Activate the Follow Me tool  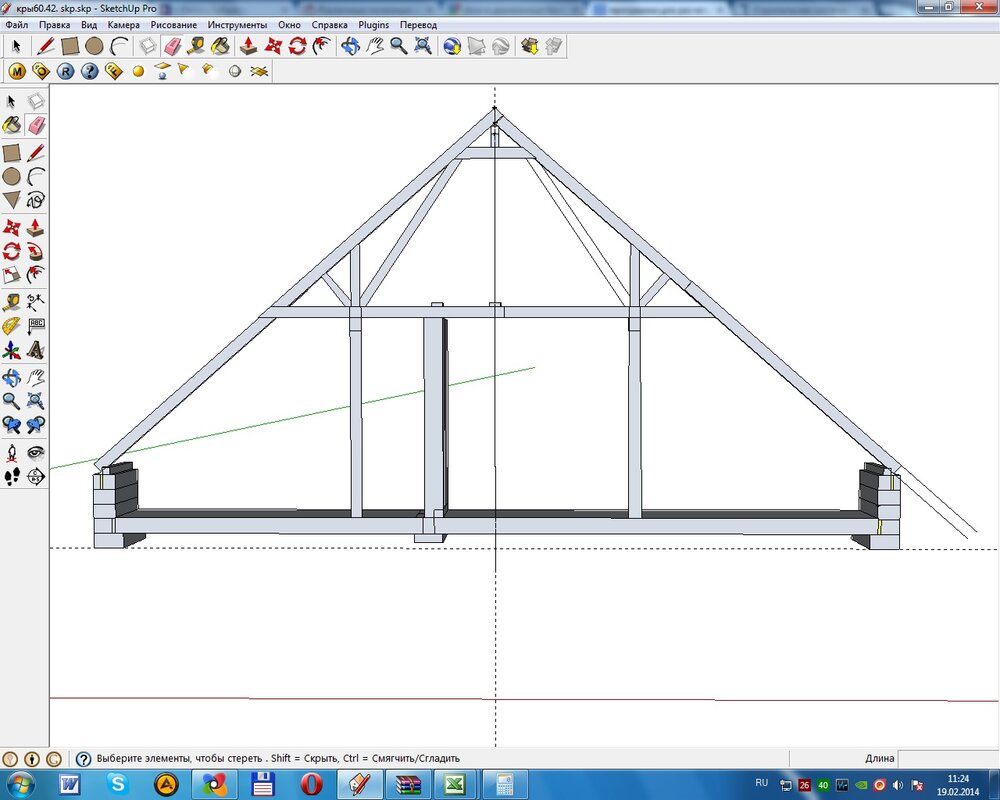(36, 251)
